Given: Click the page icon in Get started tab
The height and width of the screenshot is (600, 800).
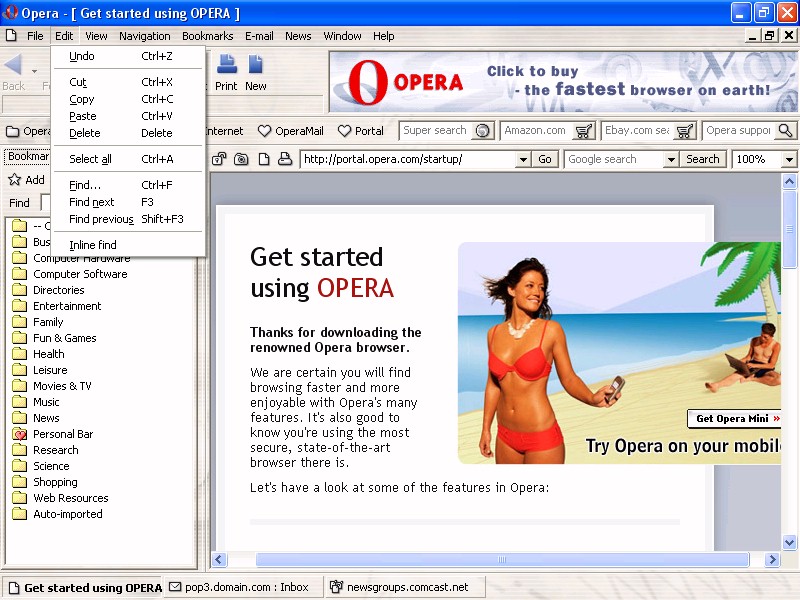Looking at the screenshot, I should tap(14, 588).
